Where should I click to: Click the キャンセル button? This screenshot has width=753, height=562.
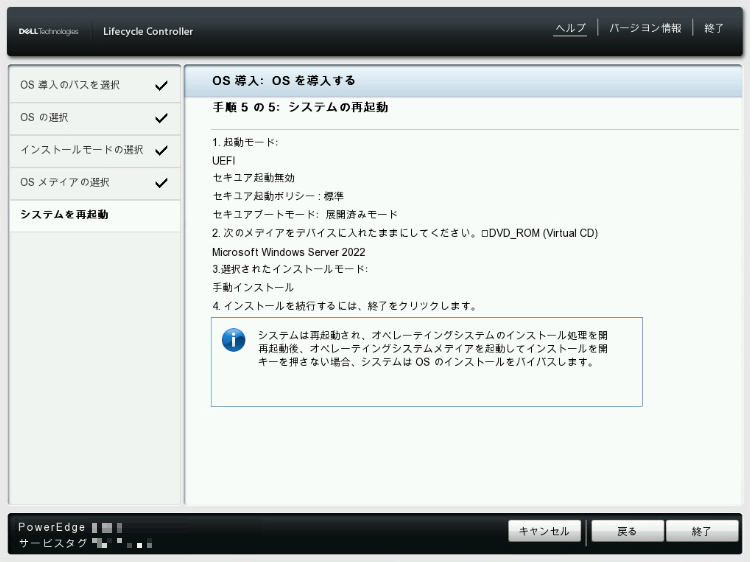coord(544,531)
